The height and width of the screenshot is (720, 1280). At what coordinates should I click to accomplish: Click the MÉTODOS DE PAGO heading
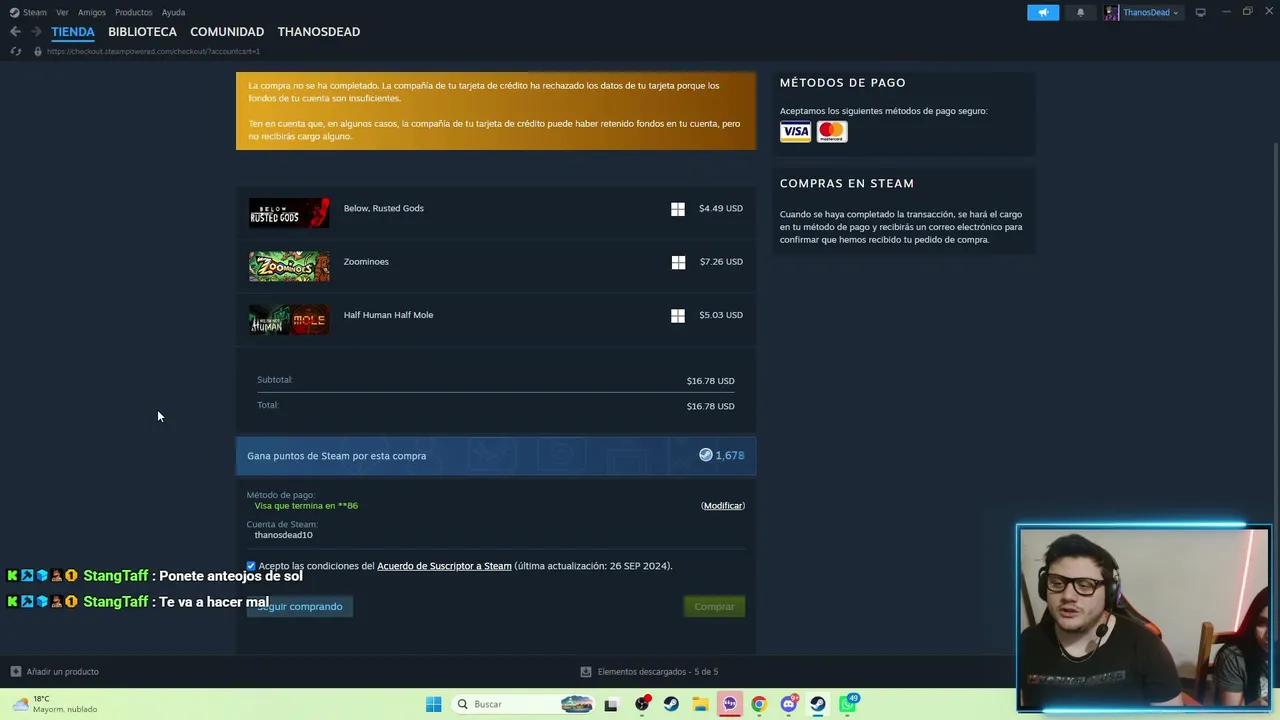(843, 83)
